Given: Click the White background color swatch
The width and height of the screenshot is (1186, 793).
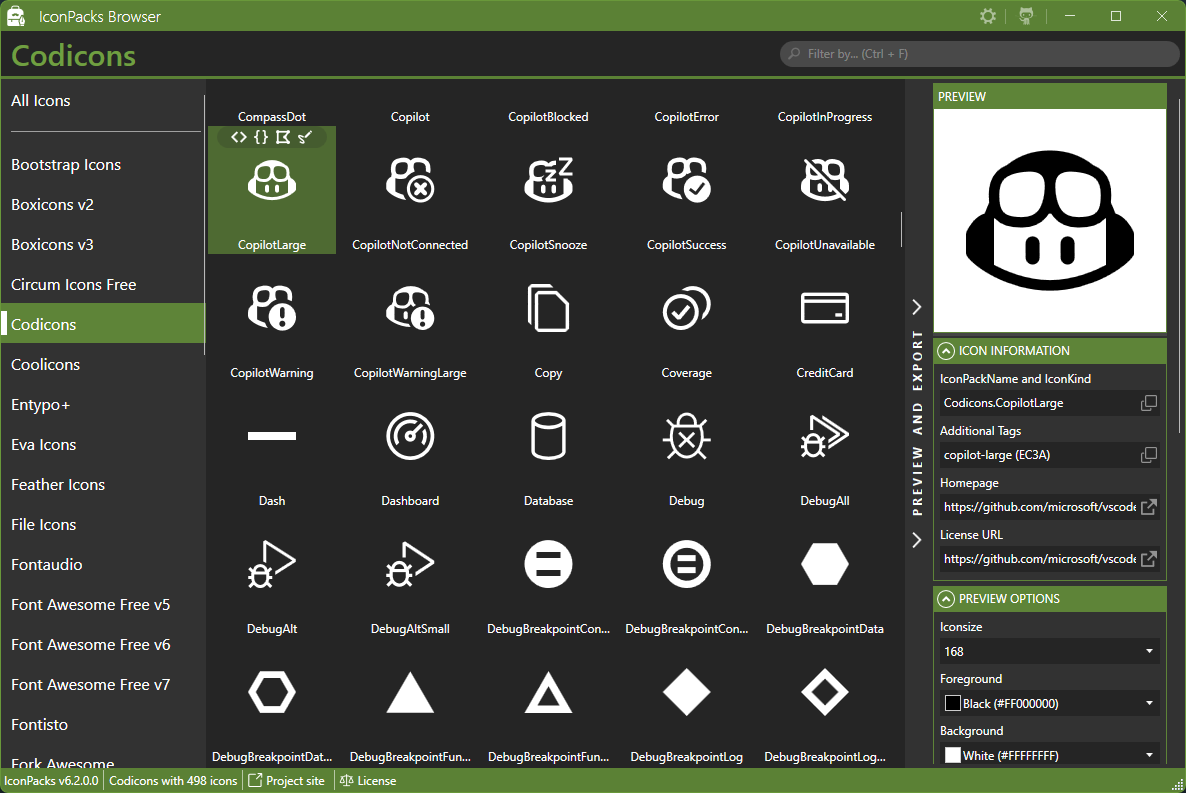Looking at the screenshot, I should pos(953,755).
